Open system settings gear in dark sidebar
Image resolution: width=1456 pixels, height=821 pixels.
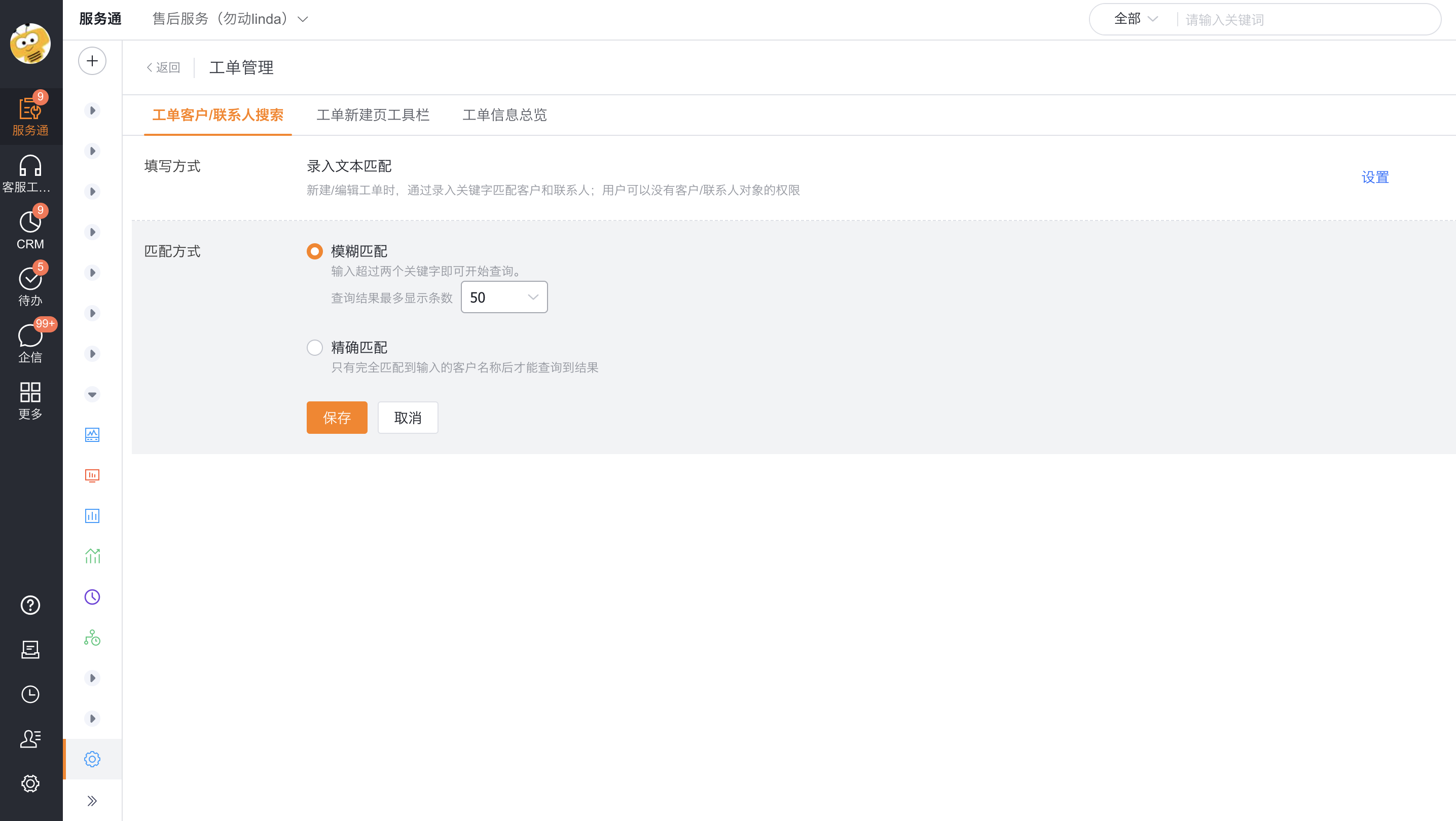30,783
